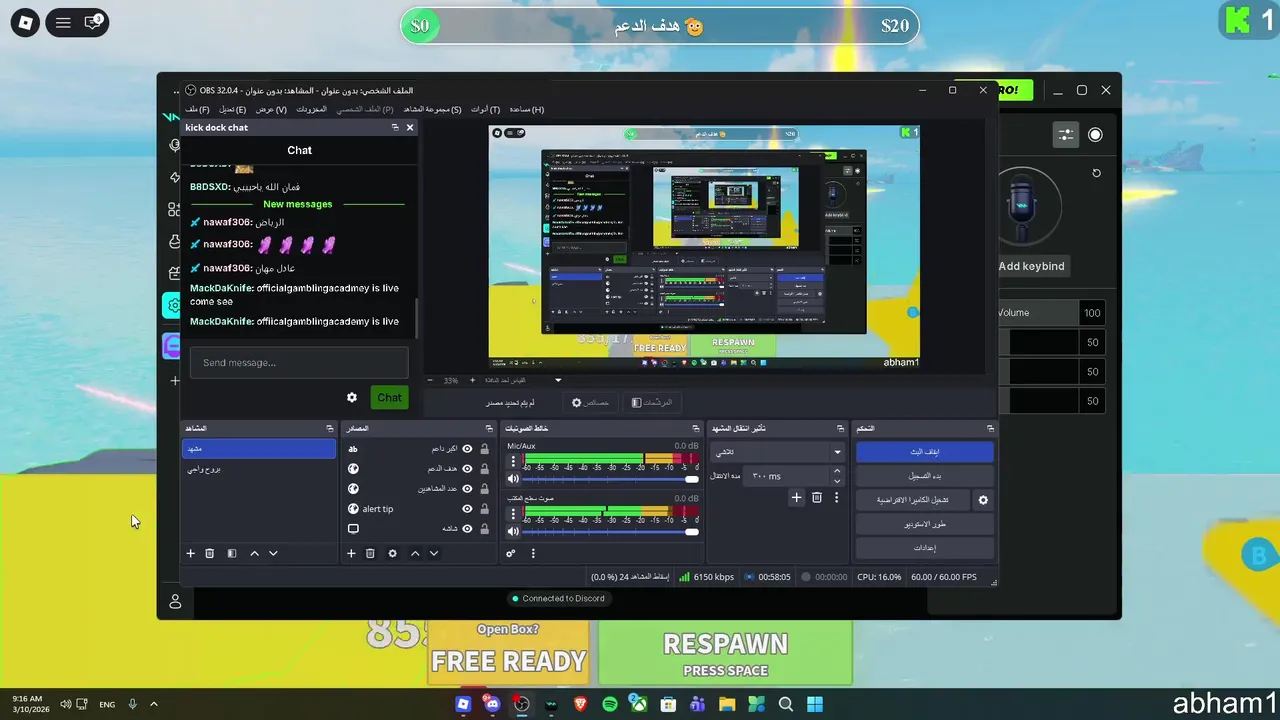The image size is (1280, 720).
Task: Open the preview scaling dropdown next to the zoom percent
Action: (558, 380)
